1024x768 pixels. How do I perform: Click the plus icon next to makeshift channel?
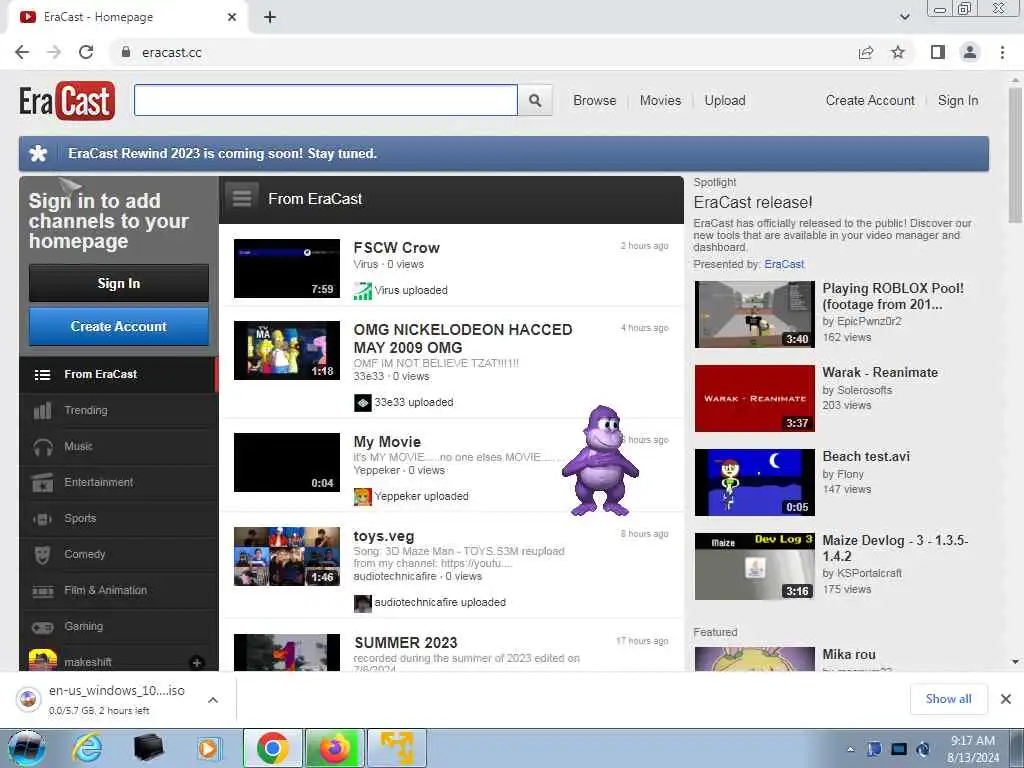[x=197, y=662]
